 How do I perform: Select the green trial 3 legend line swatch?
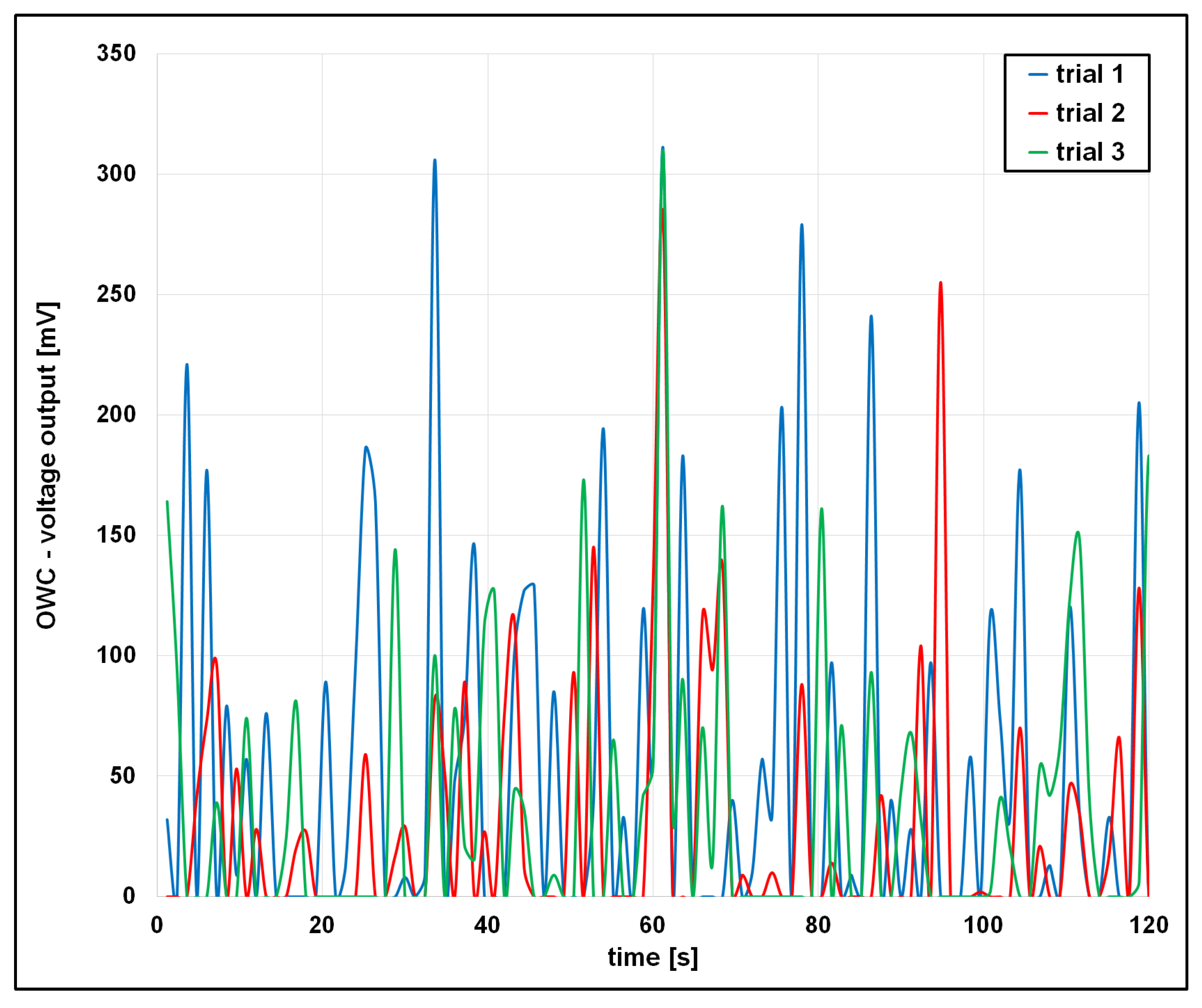1038,153
